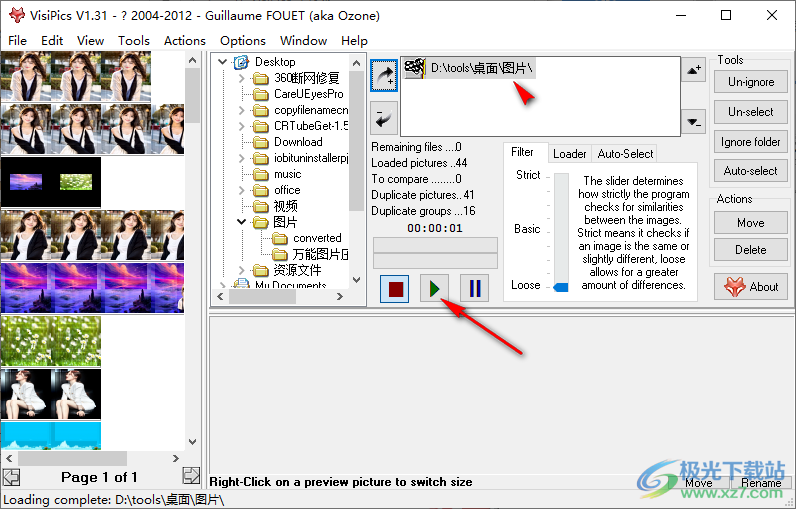Click the remove folder arrow icon
The image size is (796, 509).
[384, 118]
